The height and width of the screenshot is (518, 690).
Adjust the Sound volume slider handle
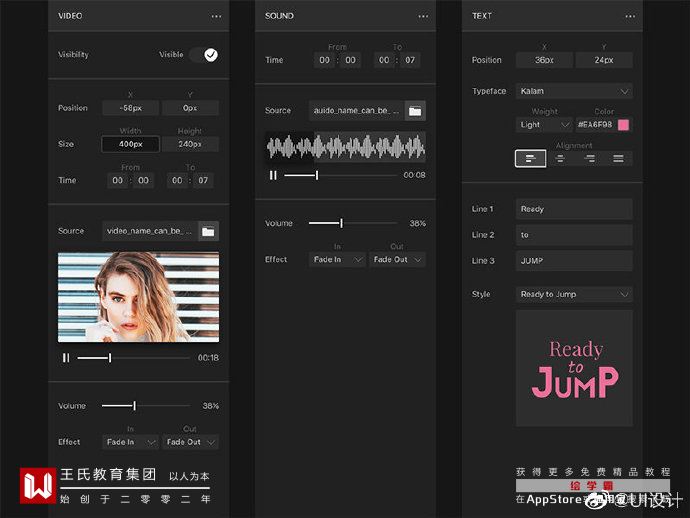[341, 223]
